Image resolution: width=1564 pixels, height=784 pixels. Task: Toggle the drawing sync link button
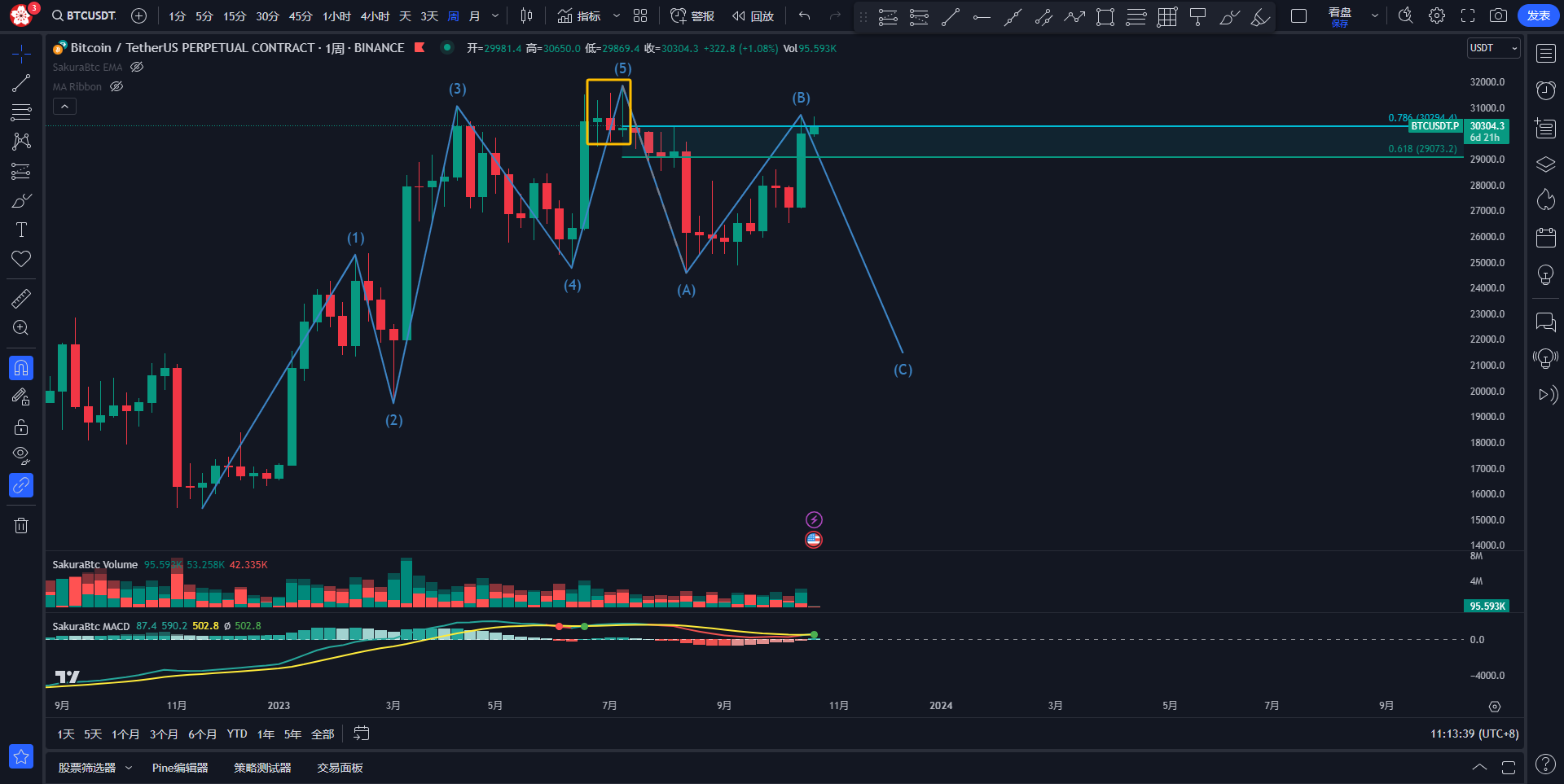coord(21,485)
